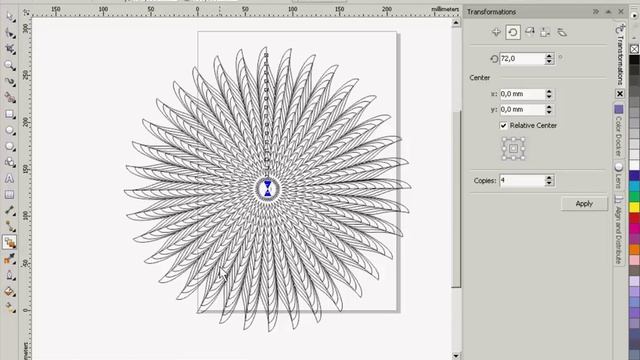Choose bottom-right anchor point in grid

[523, 158]
